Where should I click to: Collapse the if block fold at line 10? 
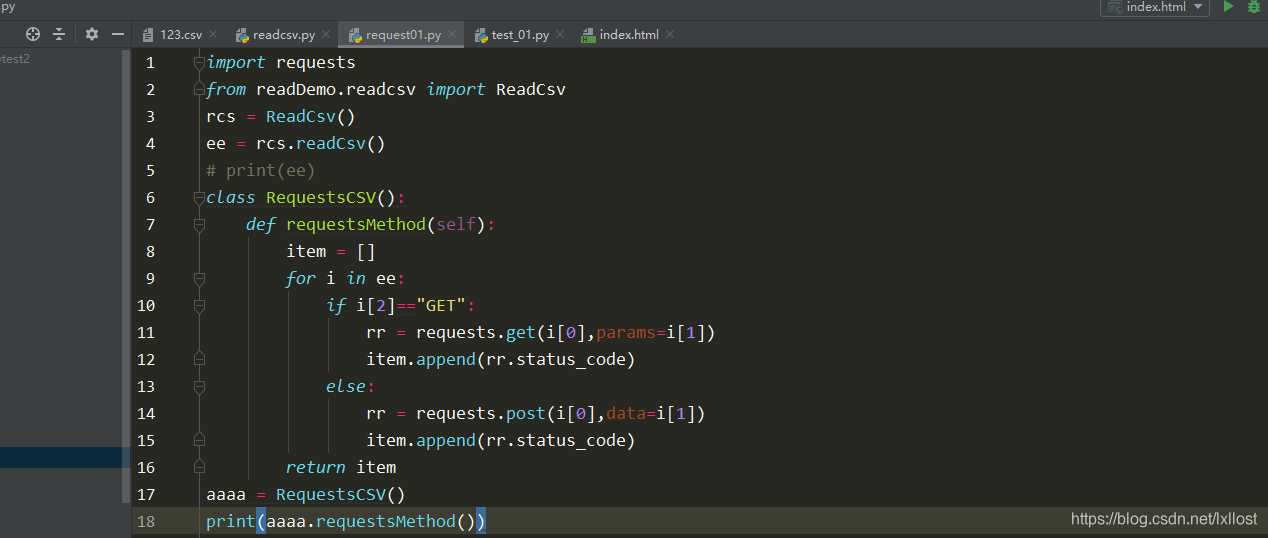[199, 306]
